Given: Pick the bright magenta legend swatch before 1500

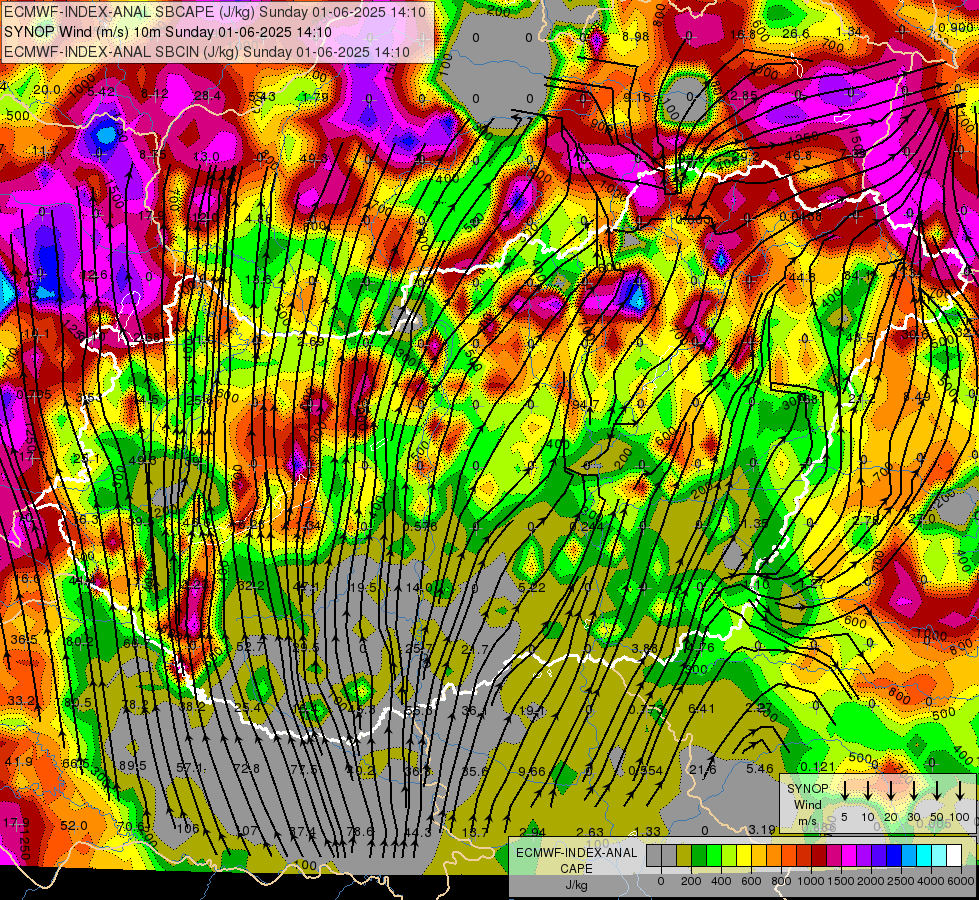Looking at the screenshot, I should point(849,856).
